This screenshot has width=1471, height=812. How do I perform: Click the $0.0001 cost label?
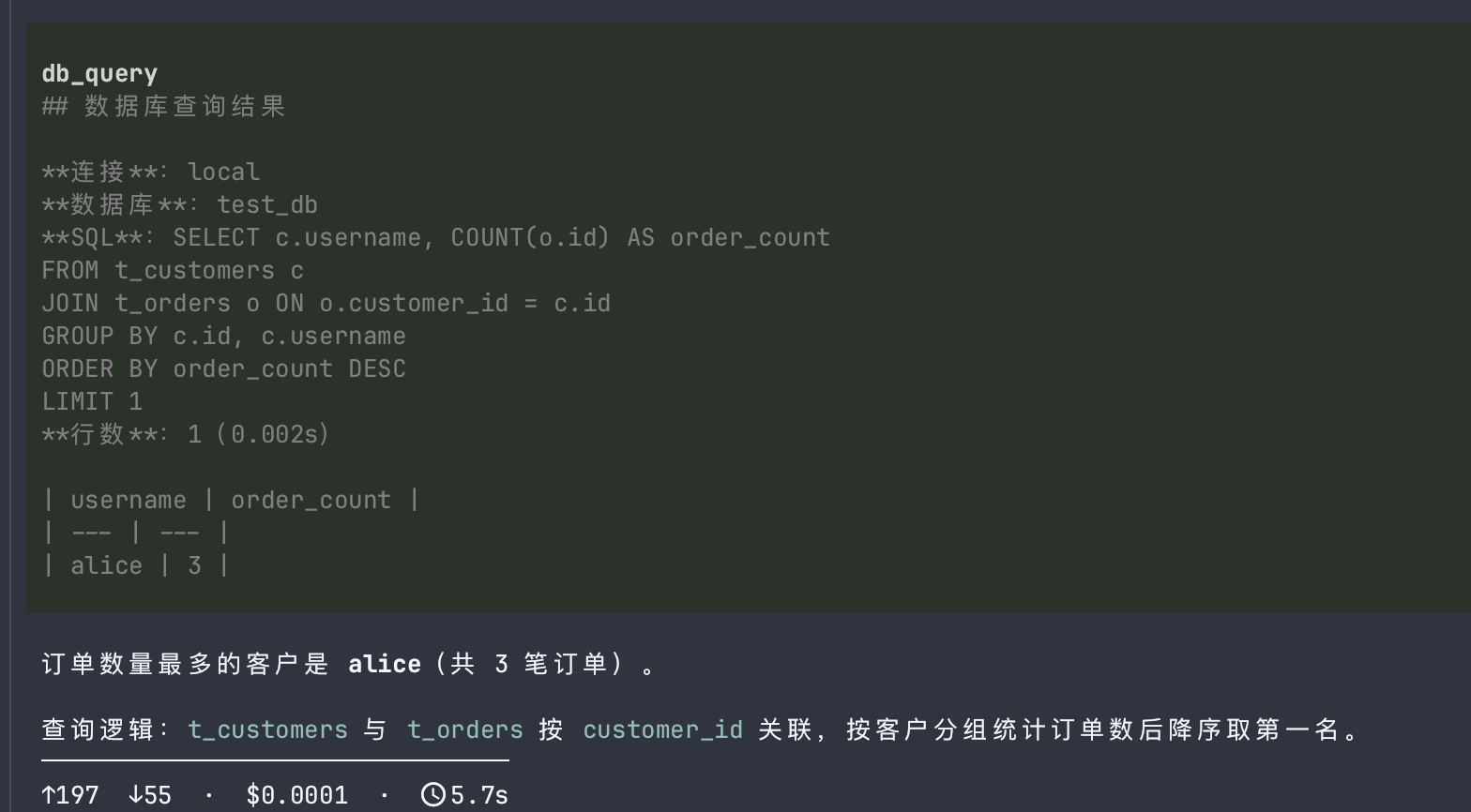pyautogui.click(x=296, y=795)
